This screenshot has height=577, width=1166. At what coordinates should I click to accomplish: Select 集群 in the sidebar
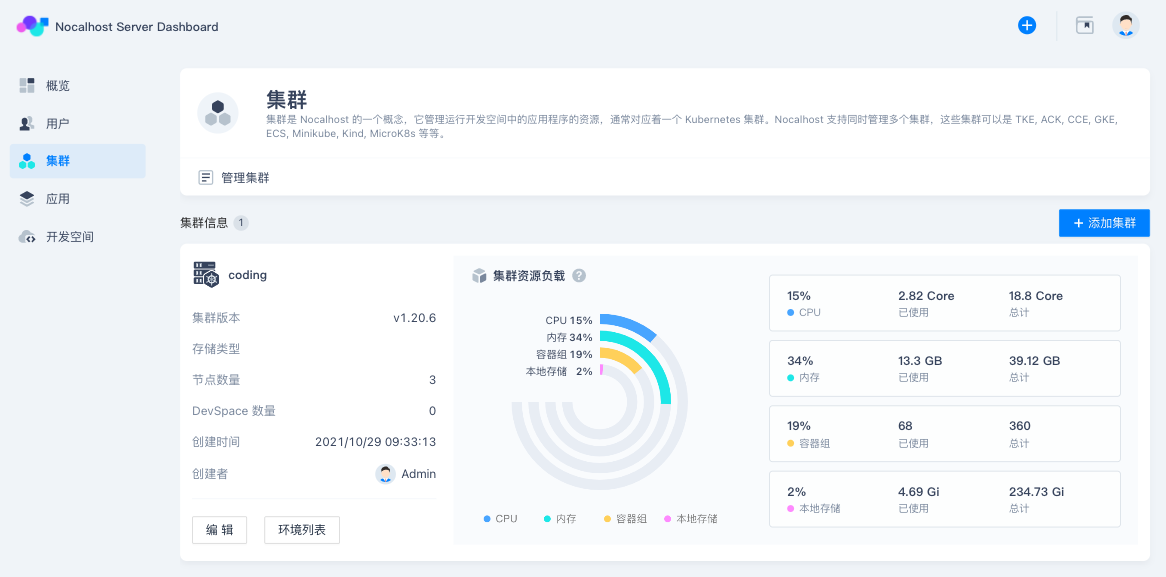[x=77, y=161]
